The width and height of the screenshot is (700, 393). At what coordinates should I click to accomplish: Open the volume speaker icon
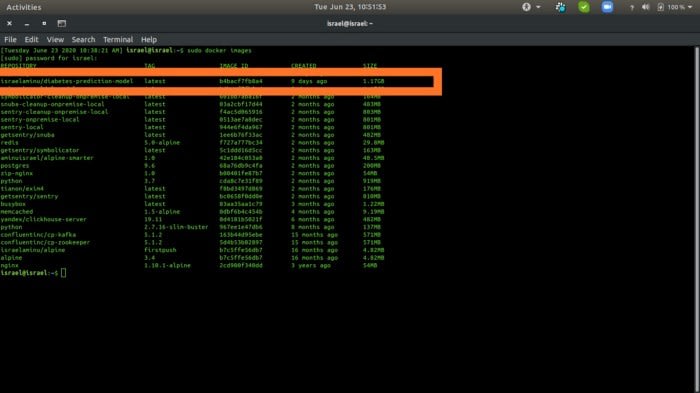coord(646,7)
